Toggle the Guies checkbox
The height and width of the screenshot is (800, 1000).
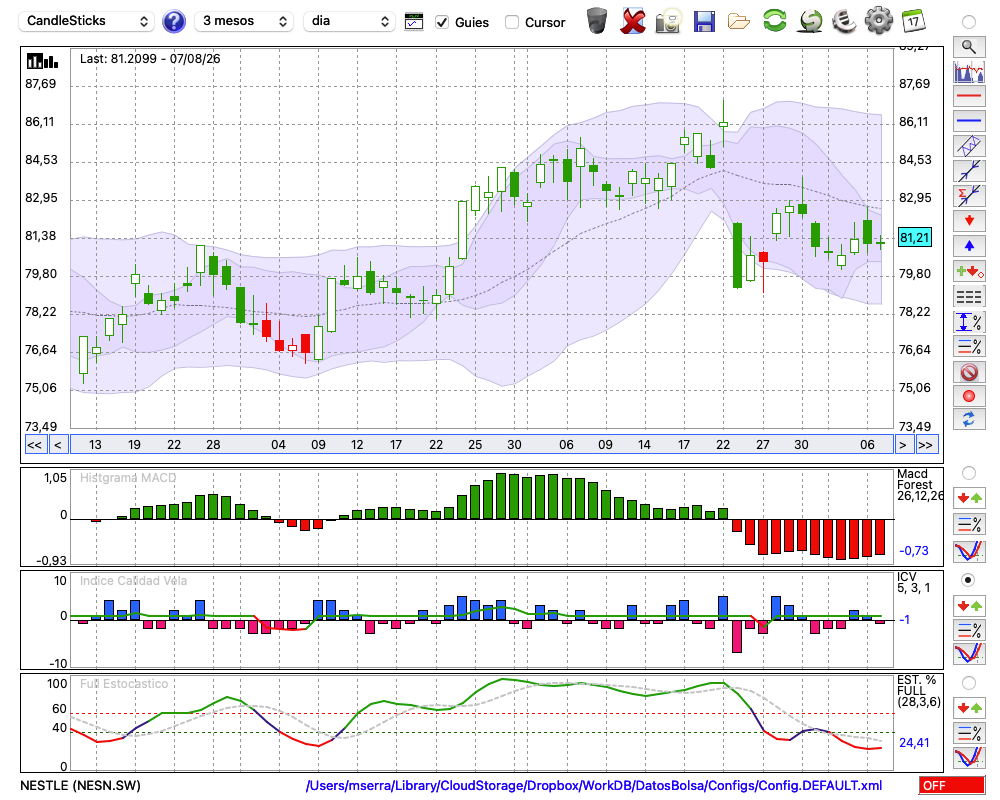441,22
